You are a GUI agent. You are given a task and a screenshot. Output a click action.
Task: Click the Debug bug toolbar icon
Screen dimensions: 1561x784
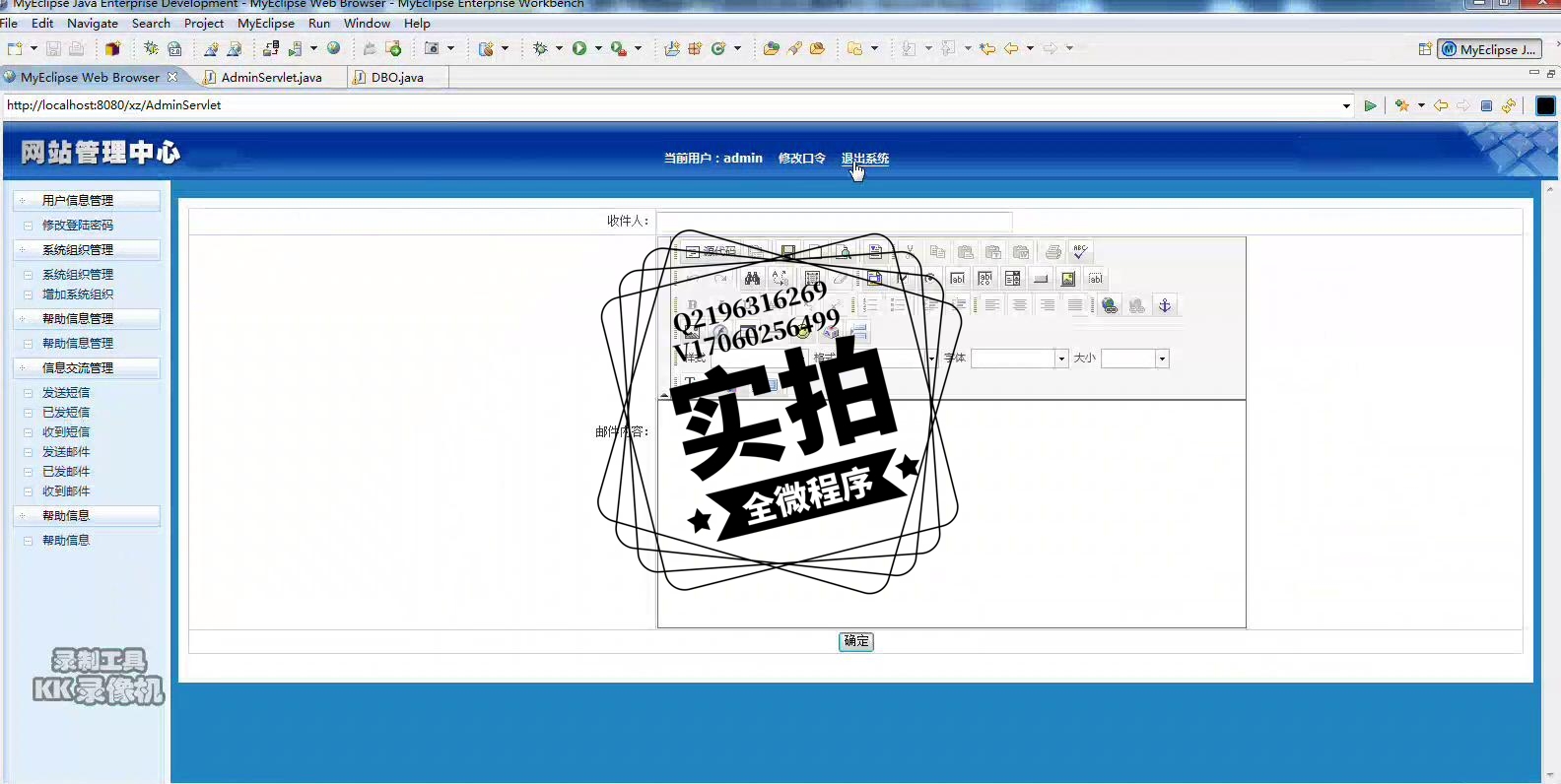coord(540,48)
